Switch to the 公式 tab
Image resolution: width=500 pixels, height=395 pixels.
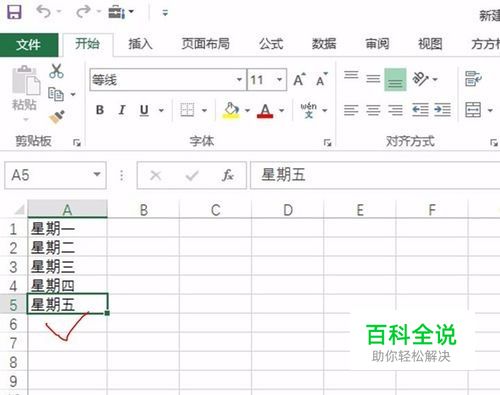pyautogui.click(x=271, y=44)
